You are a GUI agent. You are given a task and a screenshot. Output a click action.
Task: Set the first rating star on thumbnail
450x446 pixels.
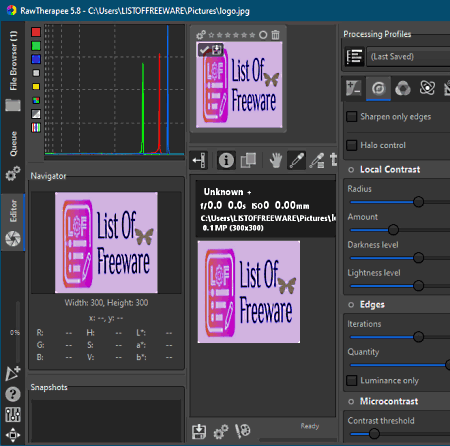click(x=211, y=35)
